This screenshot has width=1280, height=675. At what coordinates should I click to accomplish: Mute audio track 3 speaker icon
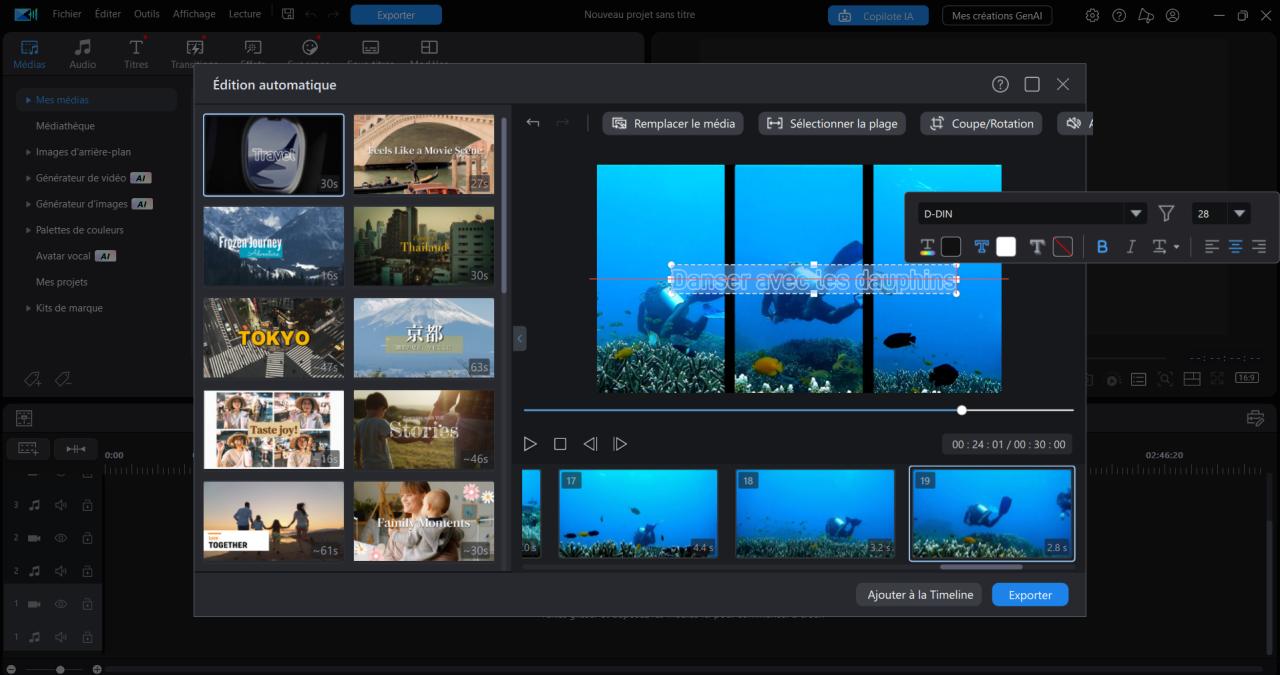tap(61, 506)
